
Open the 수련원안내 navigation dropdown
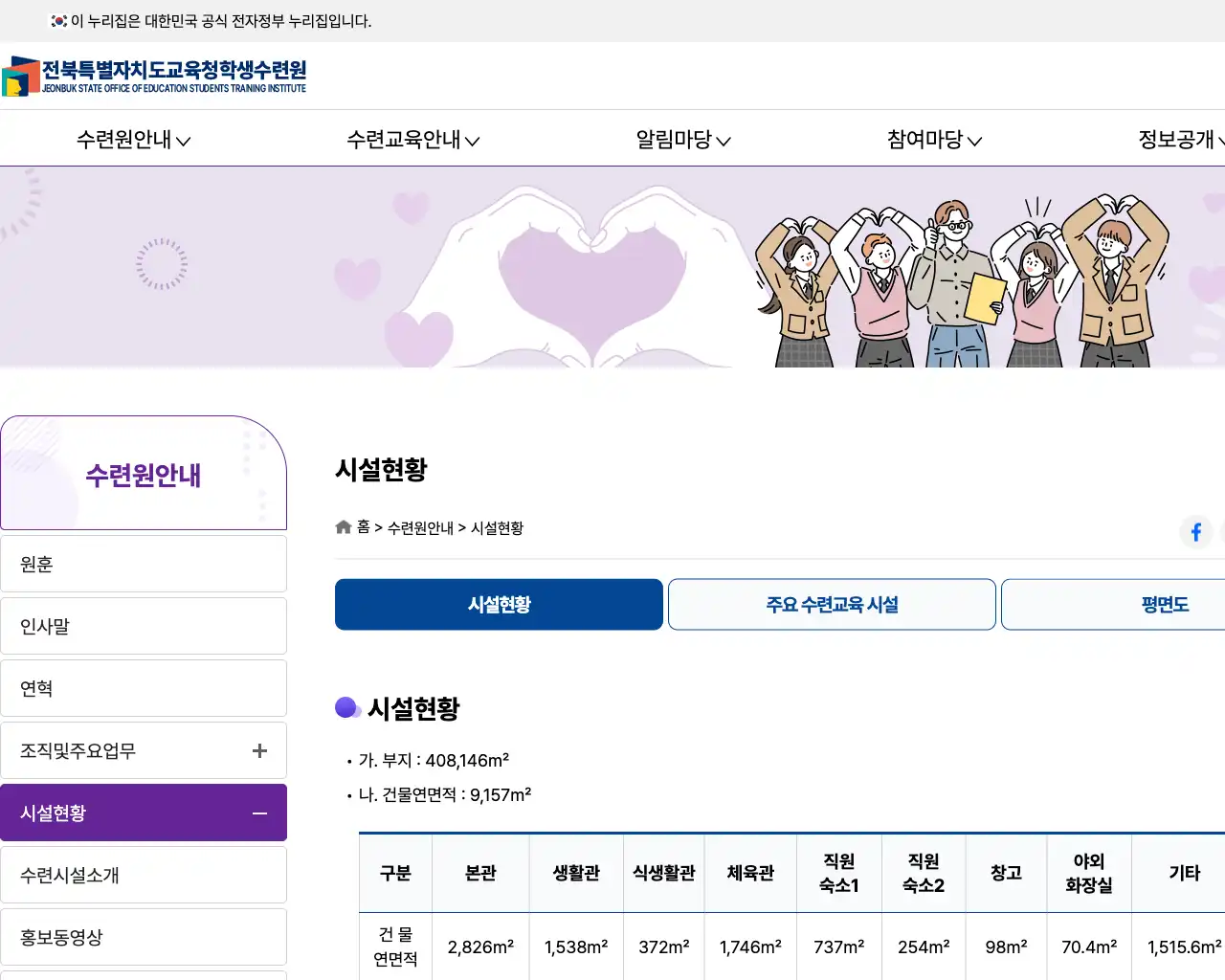tap(132, 140)
